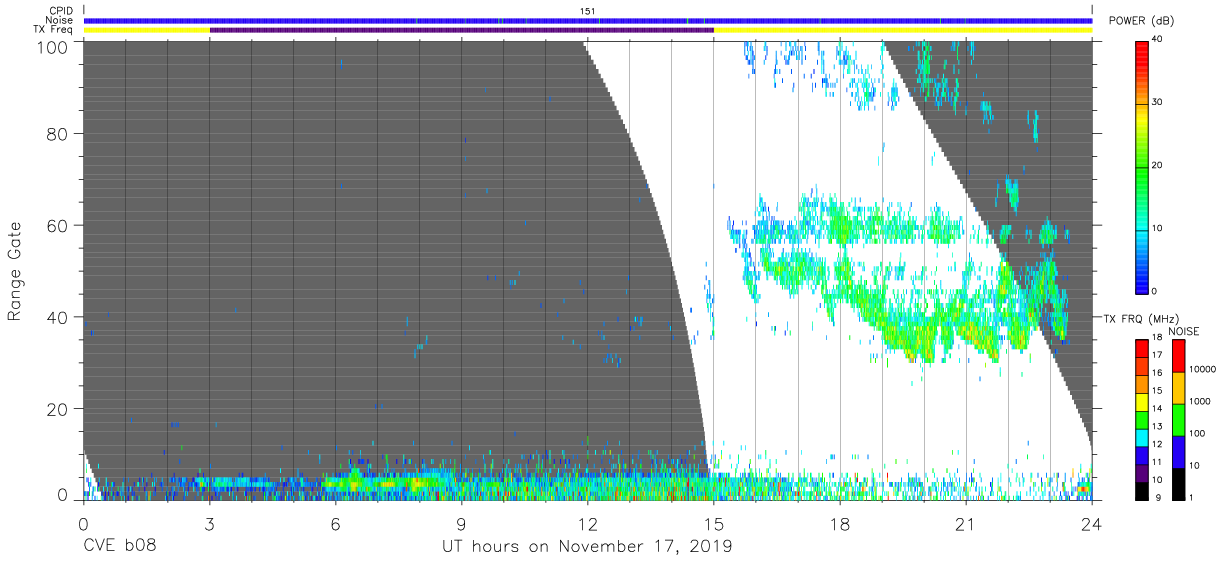Click the CPID label above the plot
Screen dimensions: 1228x567
coord(61,11)
